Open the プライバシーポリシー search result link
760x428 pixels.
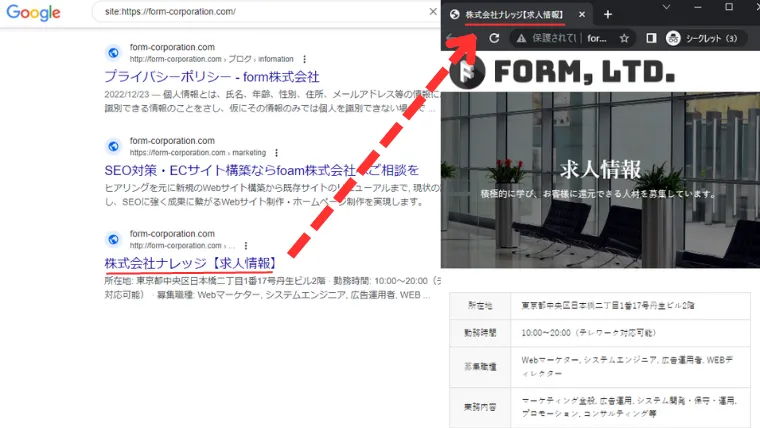pyautogui.click(x=211, y=76)
